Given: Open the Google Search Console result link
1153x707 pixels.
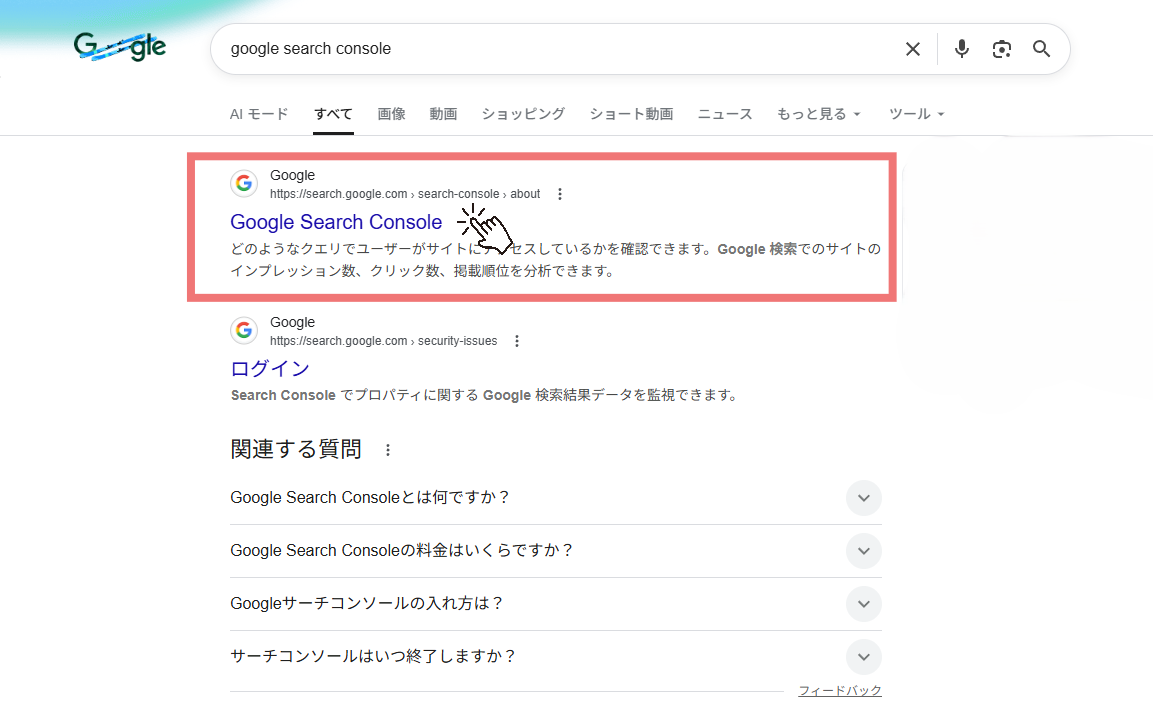Looking at the screenshot, I should click(x=336, y=222).
